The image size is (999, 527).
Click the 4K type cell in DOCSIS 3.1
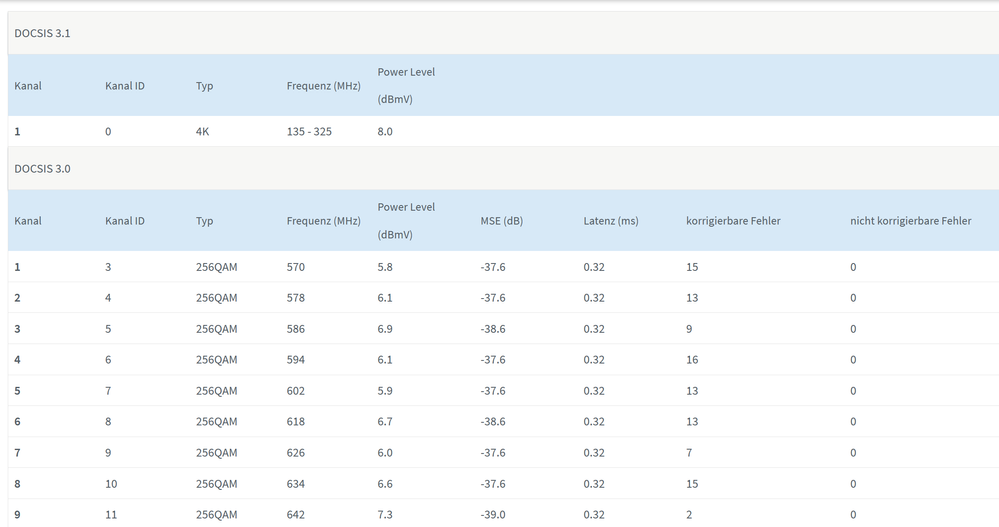(x=202, y=132)
